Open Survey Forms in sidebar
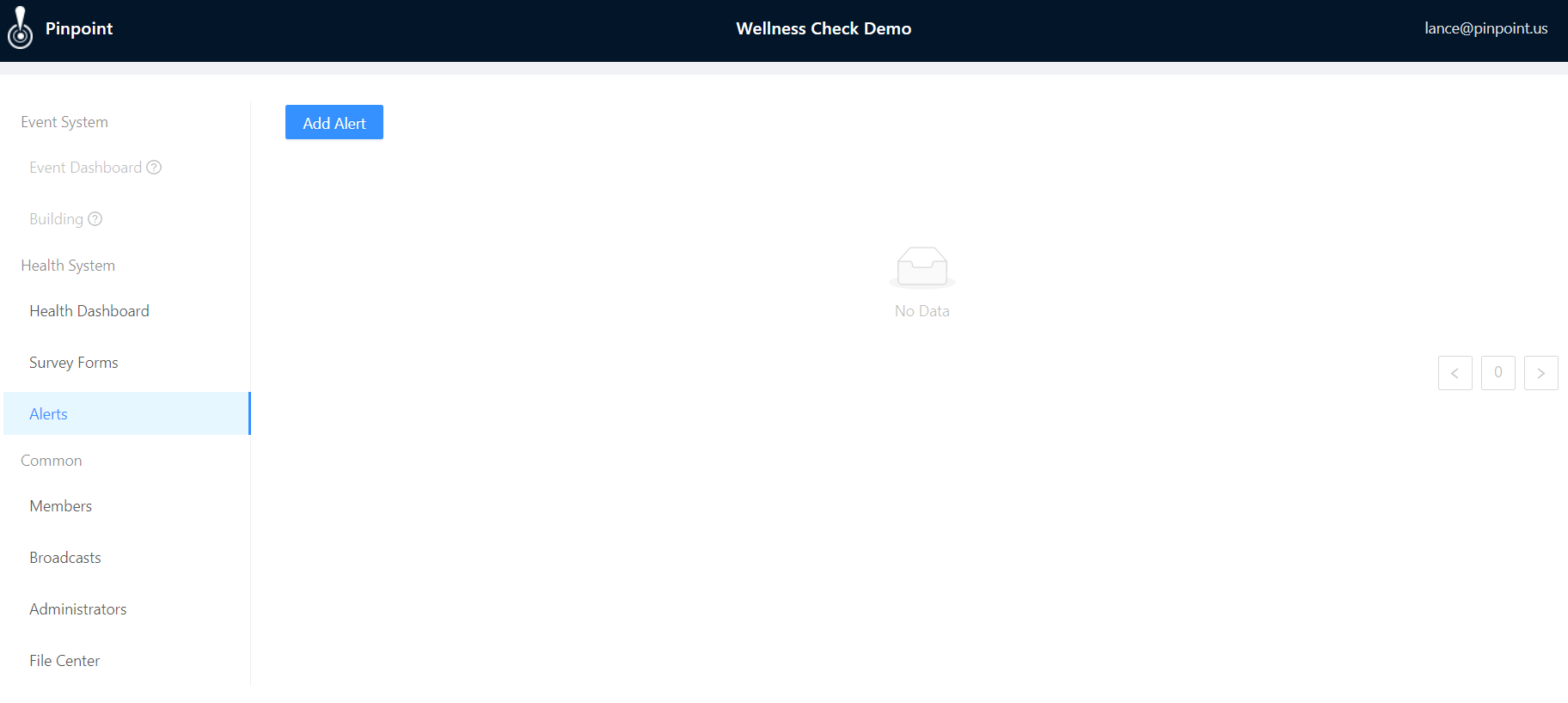1568x703 pixels. pos(127,363)
